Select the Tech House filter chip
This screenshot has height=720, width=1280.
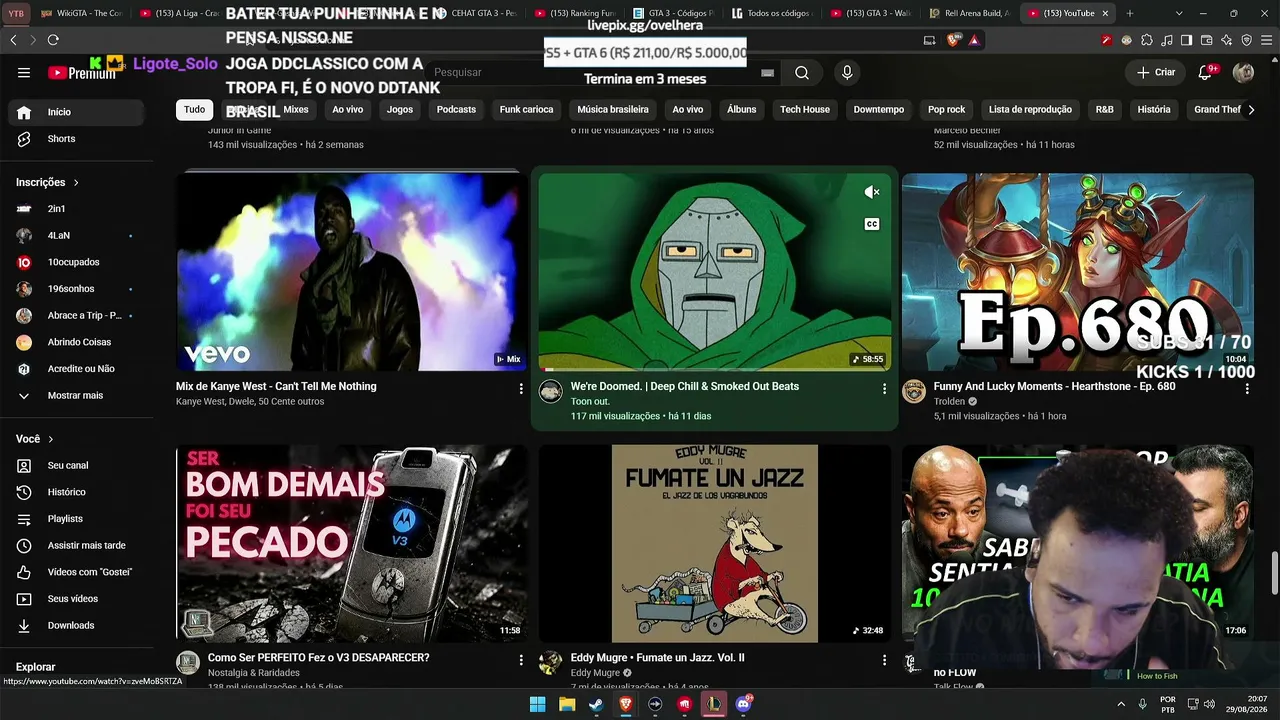click(x=805, y=110)
